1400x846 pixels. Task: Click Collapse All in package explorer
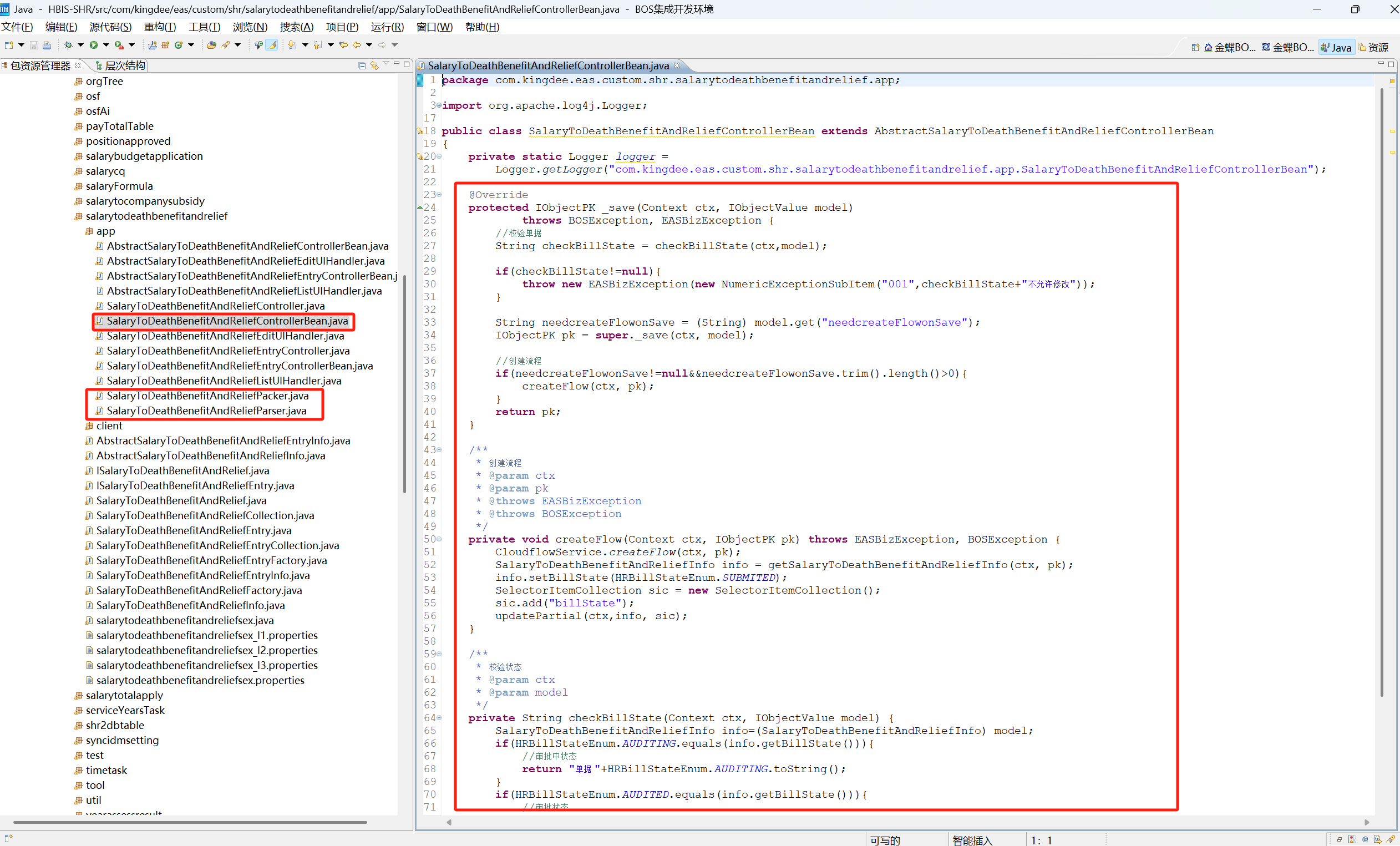362,65
